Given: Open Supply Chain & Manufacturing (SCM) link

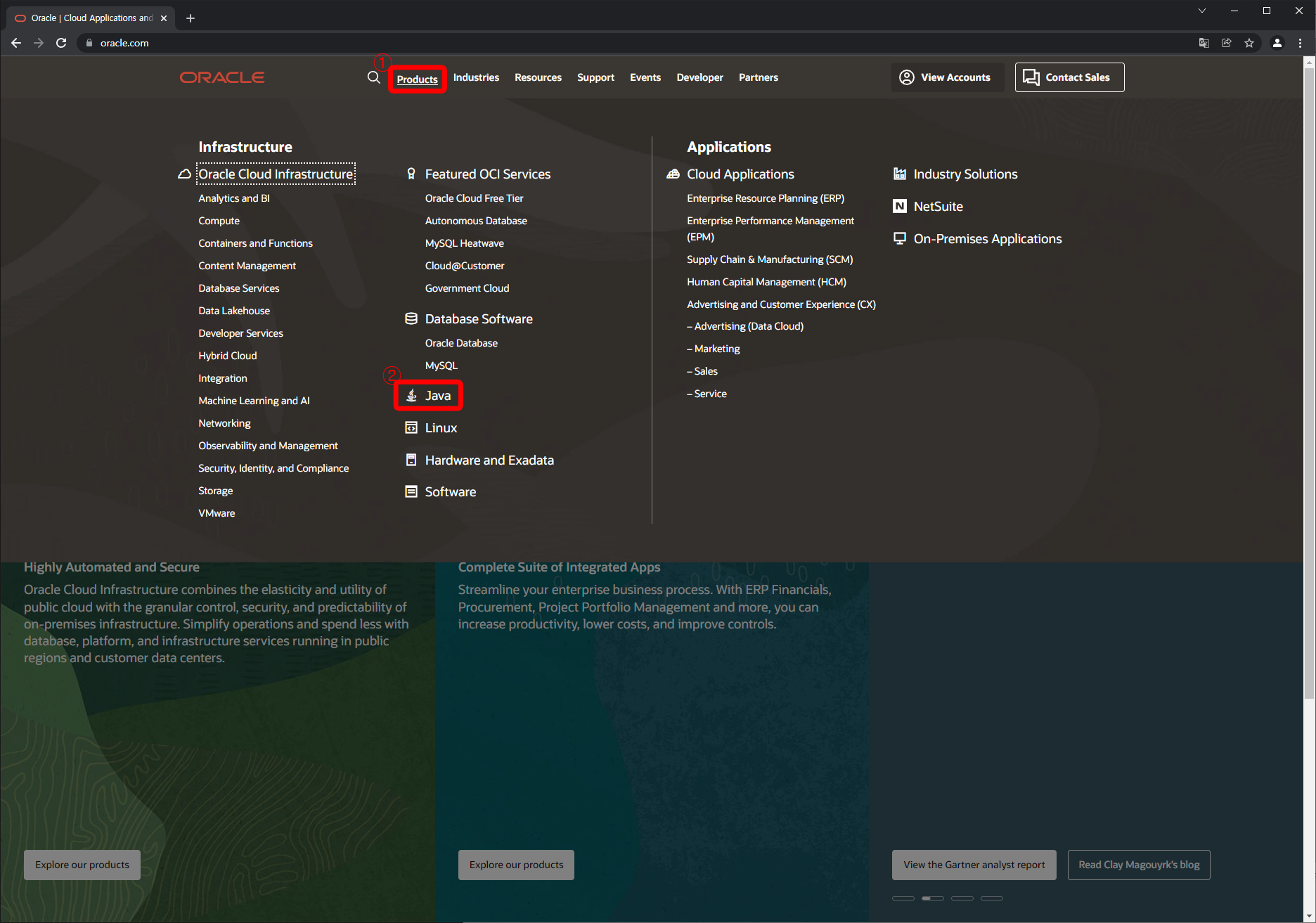Looking at the screenshot, I should (x=770, y=259).
